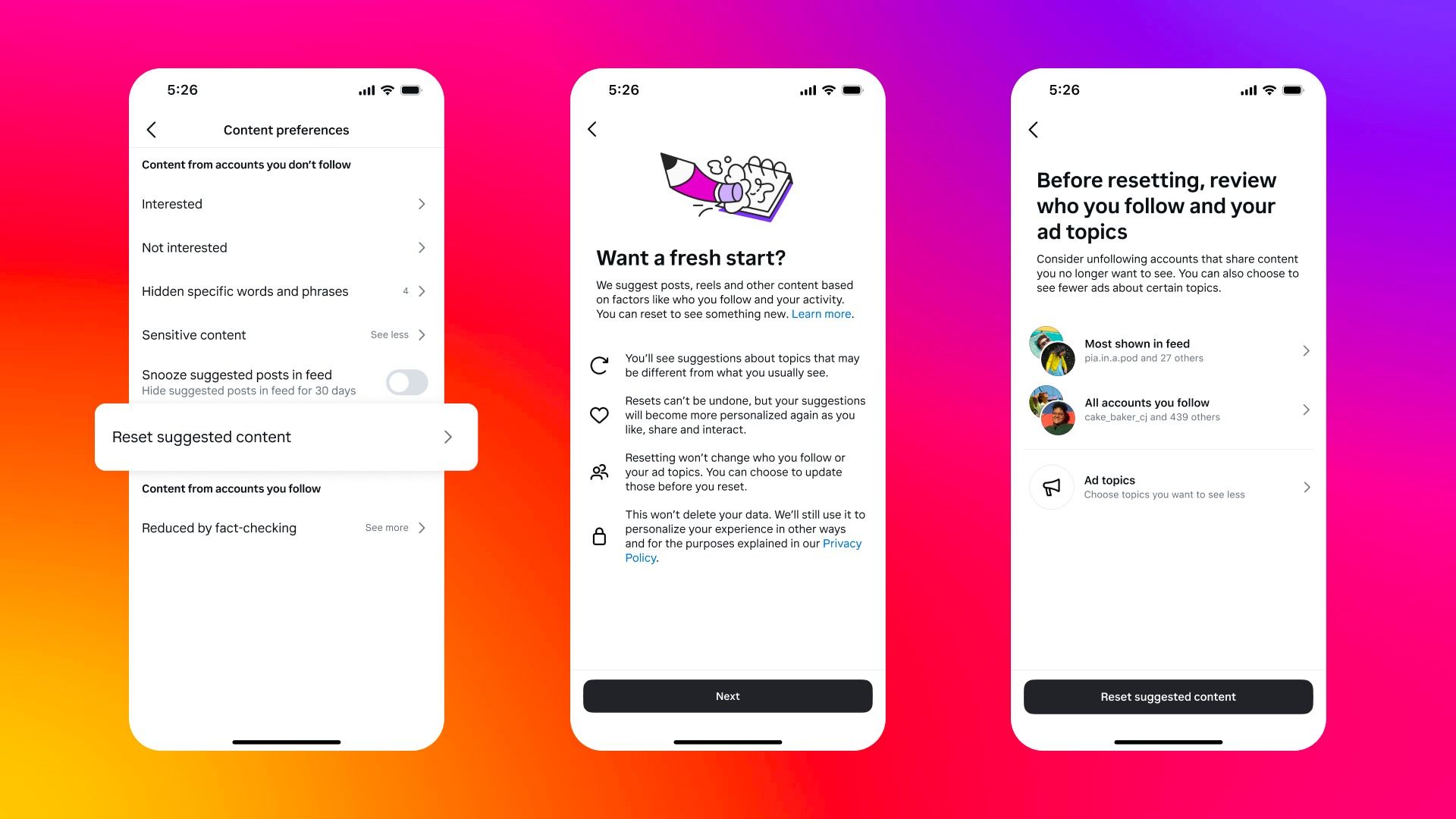The height and width of the screenshot is (819, 1456).
Task: Click Next button on fresh start screen
Action: click(727, 696)
